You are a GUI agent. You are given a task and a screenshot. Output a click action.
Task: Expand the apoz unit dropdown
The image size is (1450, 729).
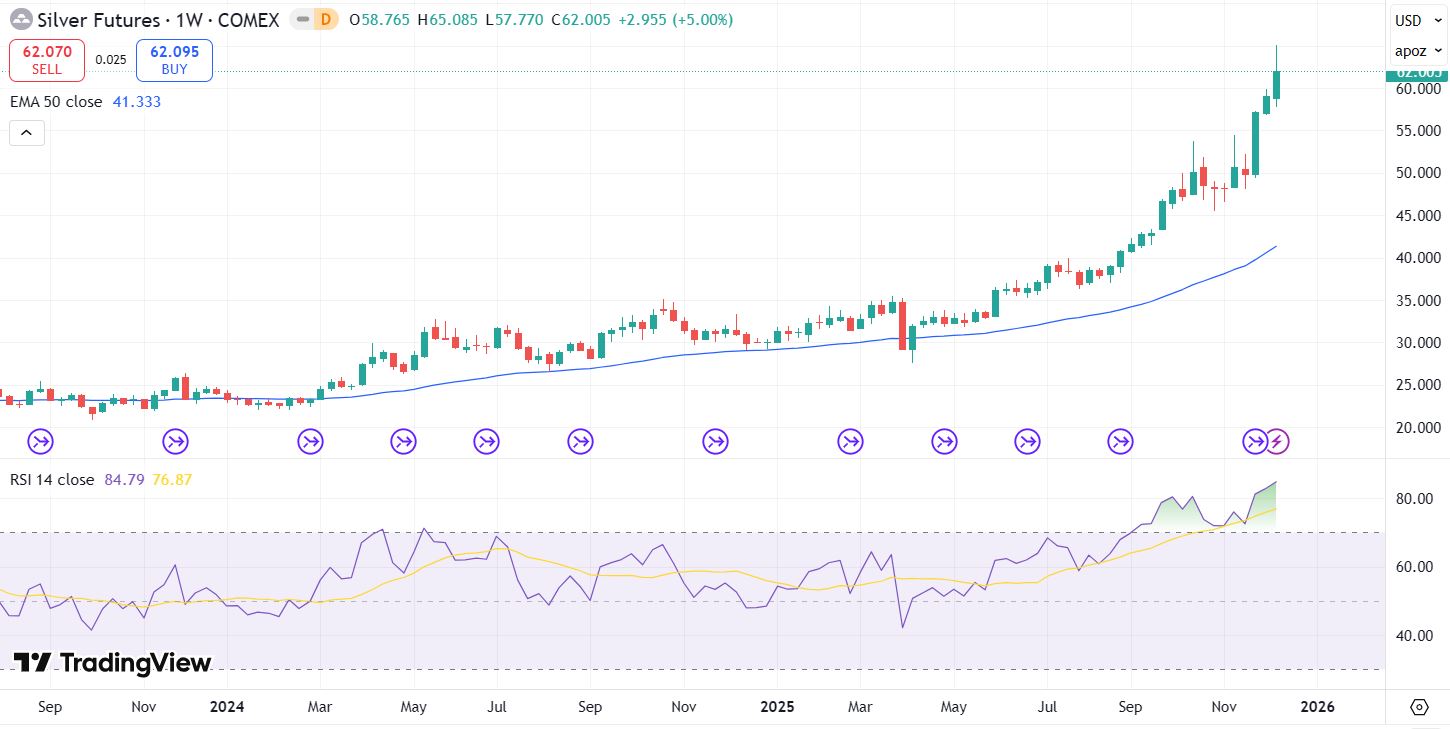point(1418,50)
